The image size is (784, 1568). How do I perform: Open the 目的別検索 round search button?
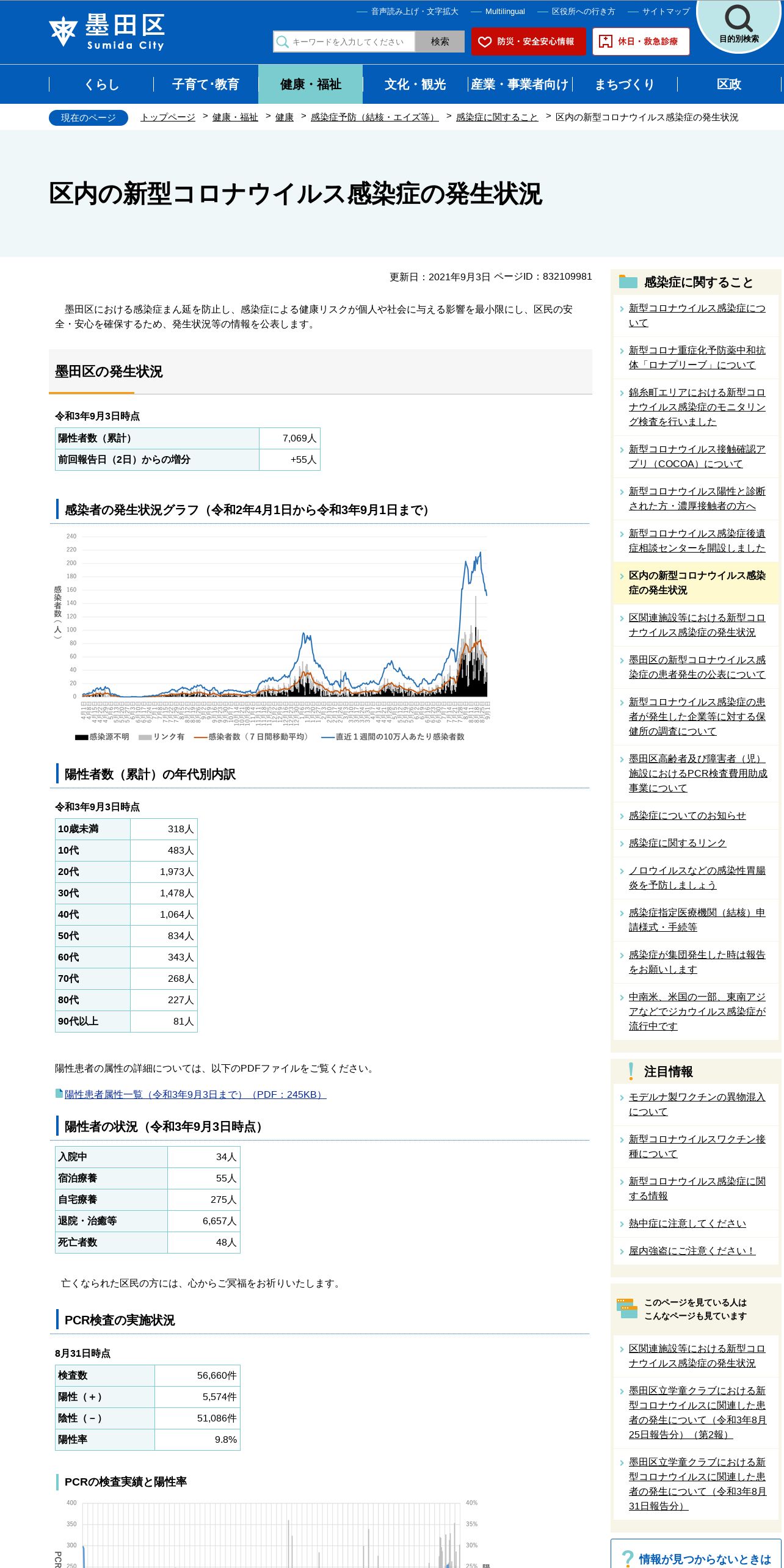tap(739, 26)
